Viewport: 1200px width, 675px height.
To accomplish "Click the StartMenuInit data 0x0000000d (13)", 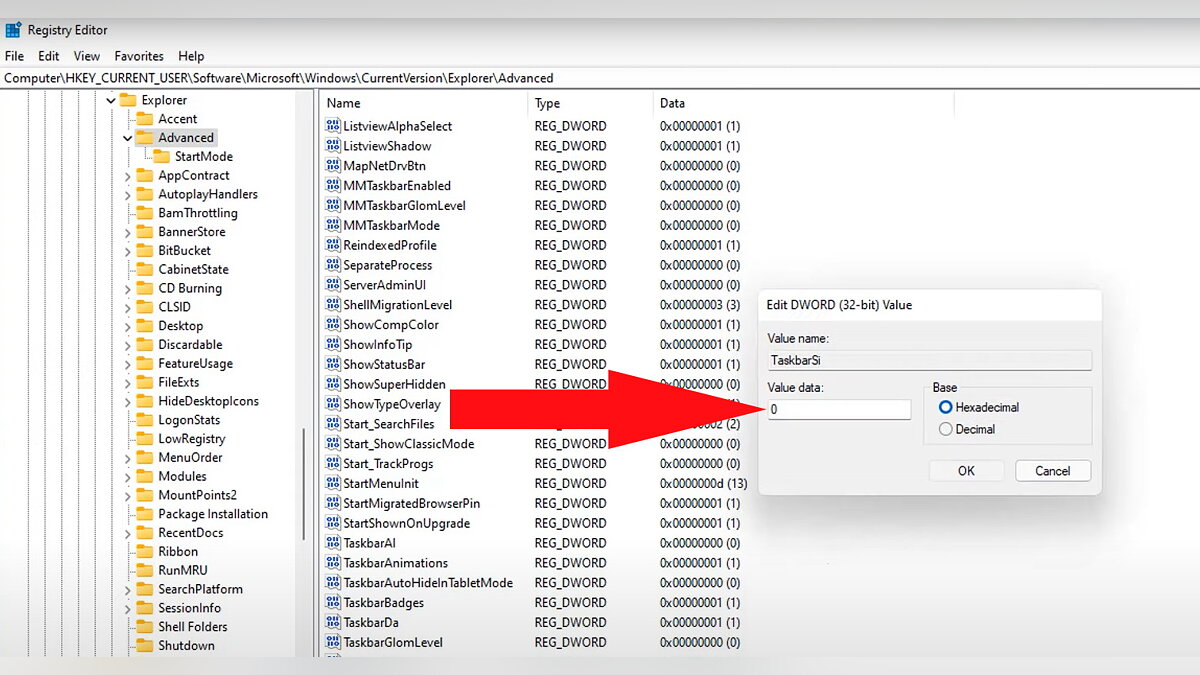I will 704,483.
